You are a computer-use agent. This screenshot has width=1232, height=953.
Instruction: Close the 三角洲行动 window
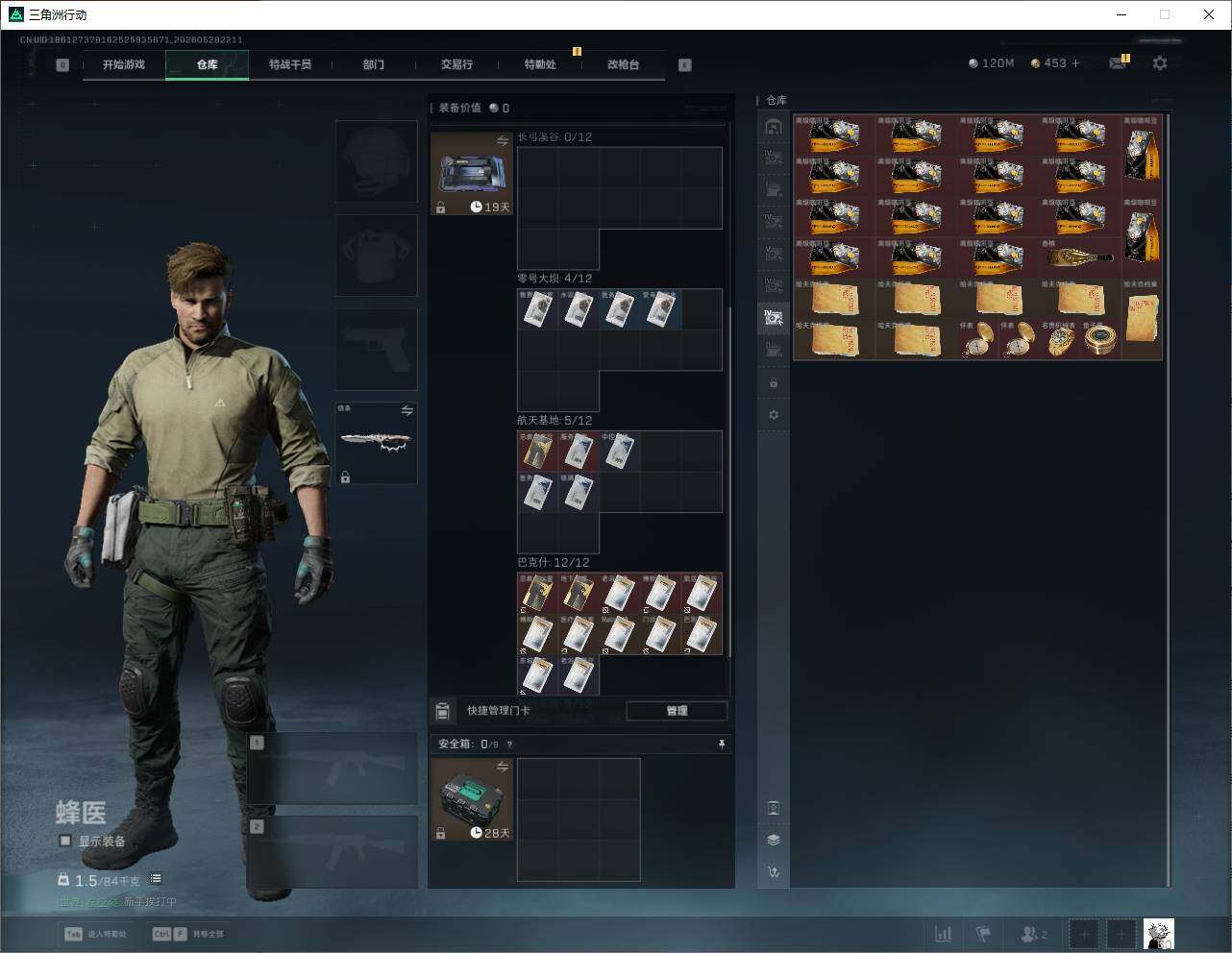coord(1209,14)
